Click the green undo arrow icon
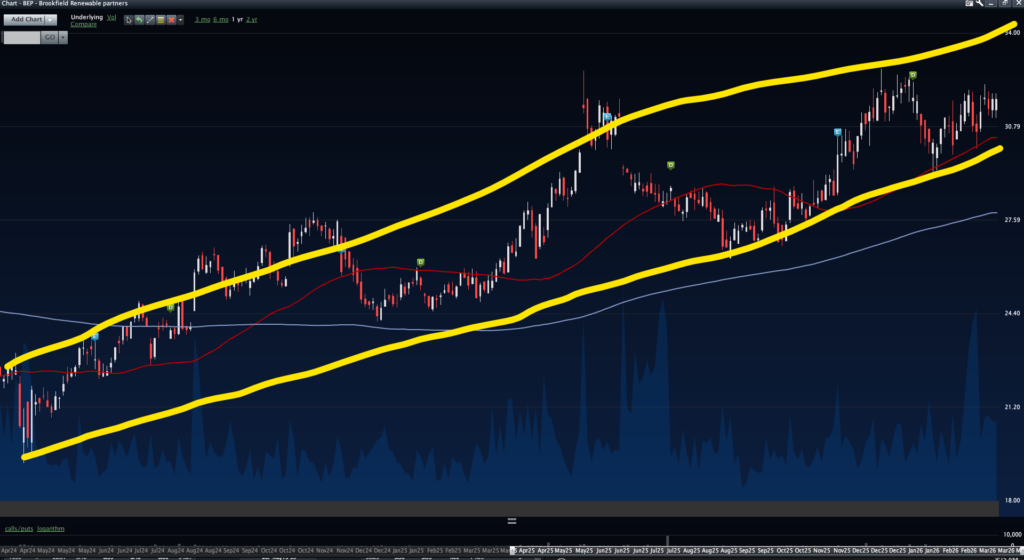 (140, 20)
